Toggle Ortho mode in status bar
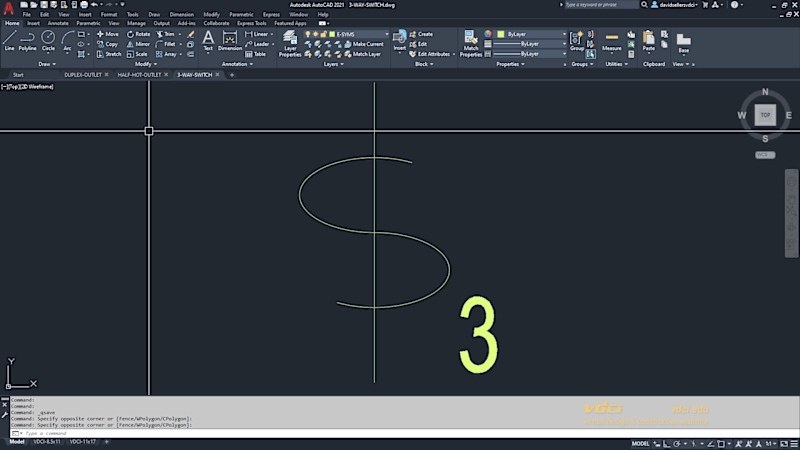The image size is (800, 450). click(x=667, y=444)
